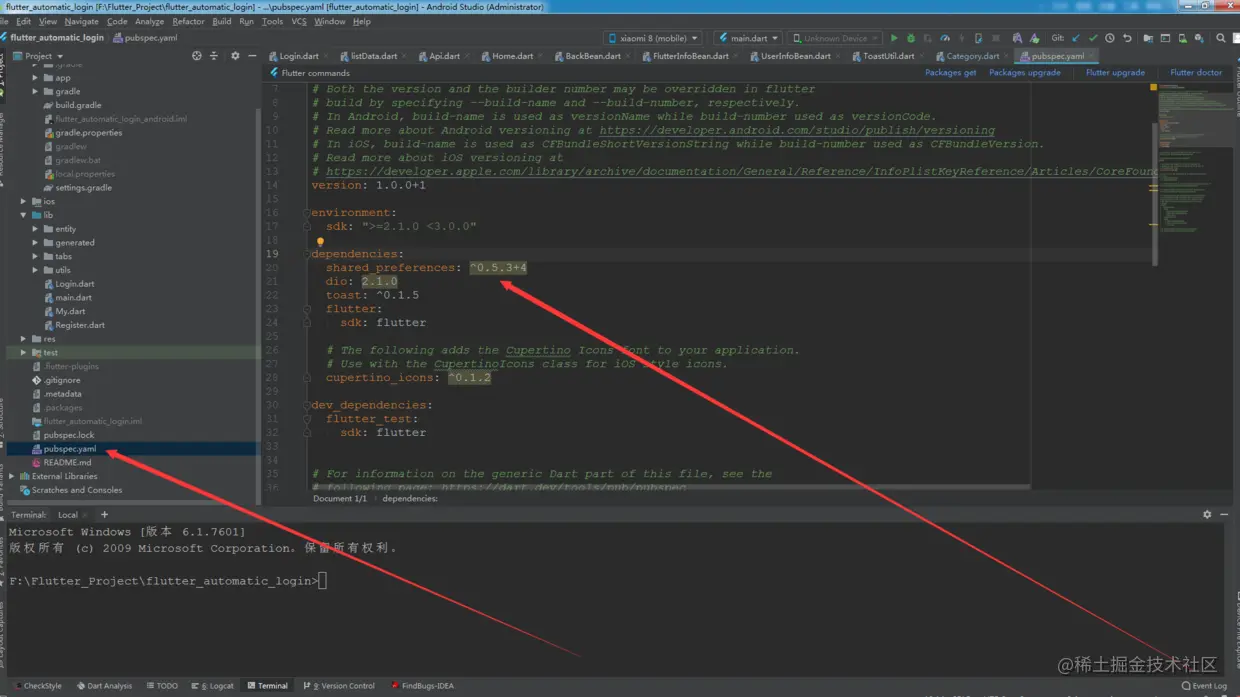Expand the generated folder
Screen dimensions: 1240x697
(x=36, y=242)
